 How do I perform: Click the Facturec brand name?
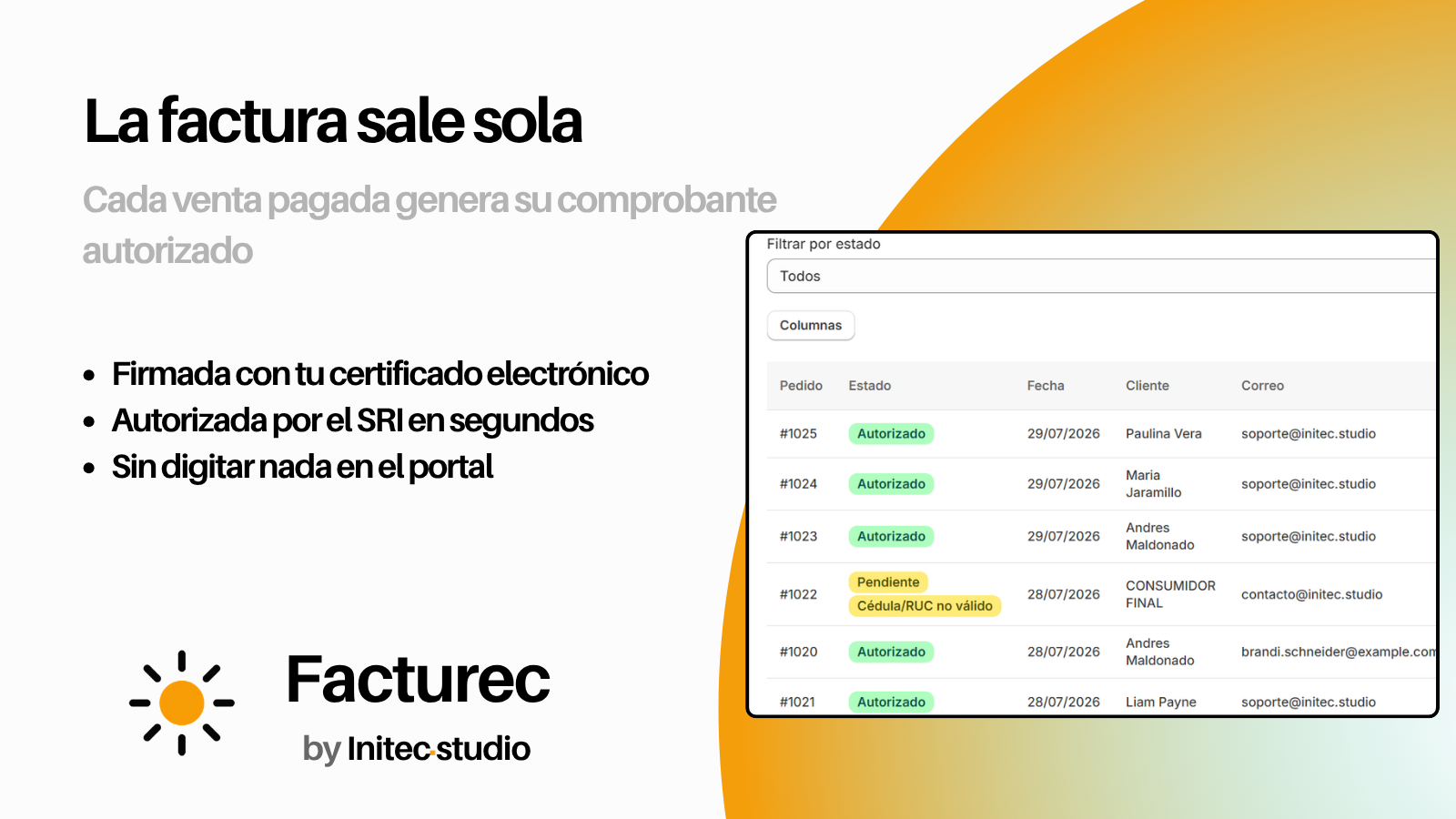pos(418,680)
